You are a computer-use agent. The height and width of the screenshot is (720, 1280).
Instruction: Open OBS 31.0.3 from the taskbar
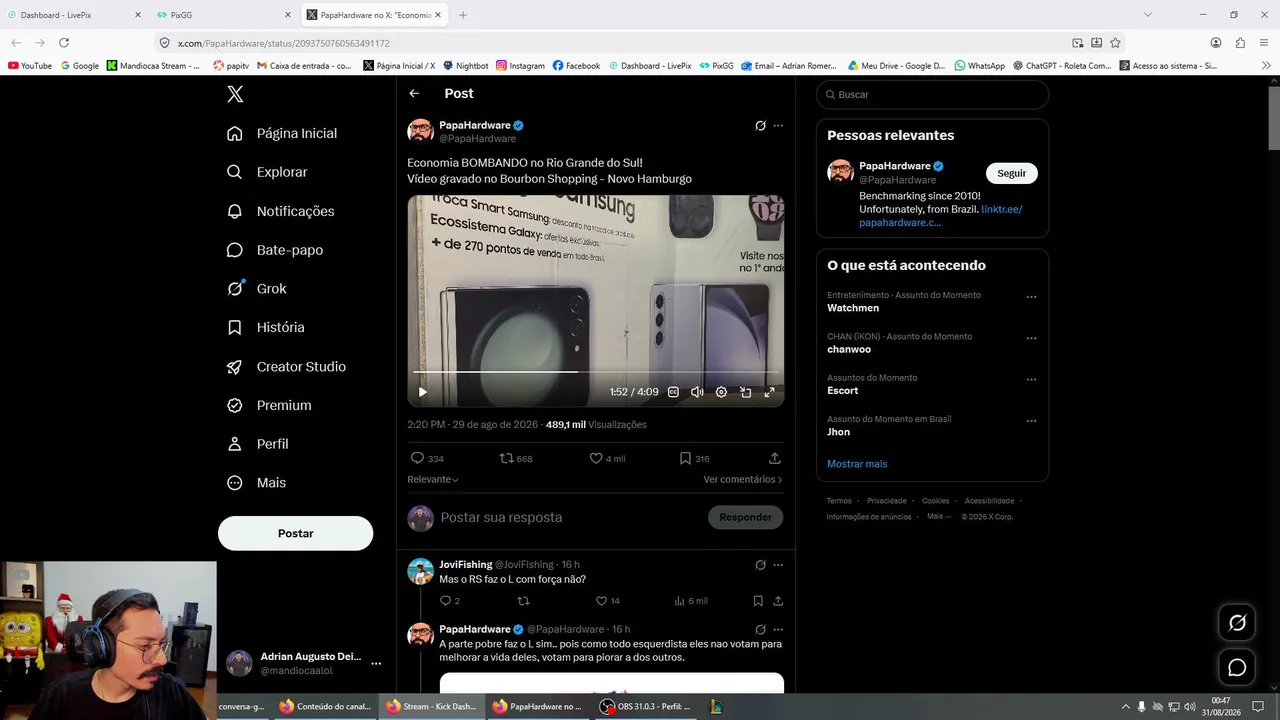click(646, 706)
